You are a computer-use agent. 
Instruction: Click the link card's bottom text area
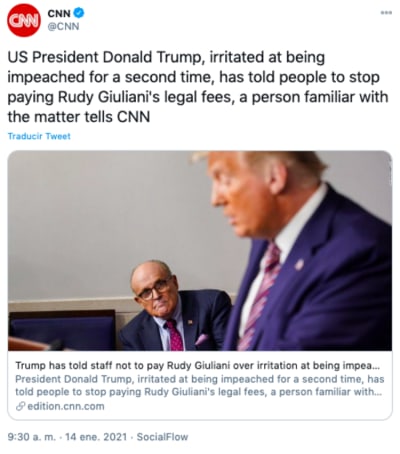(199, 386)
